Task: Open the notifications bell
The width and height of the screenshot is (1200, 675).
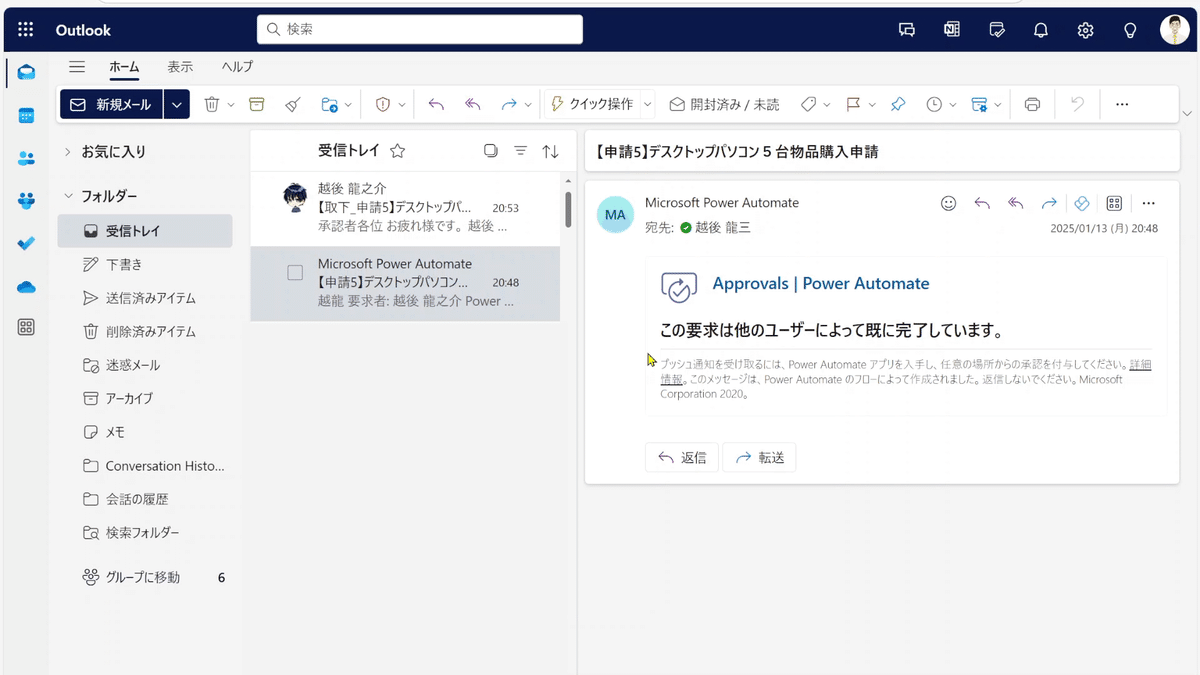Action: (1041, 30)
